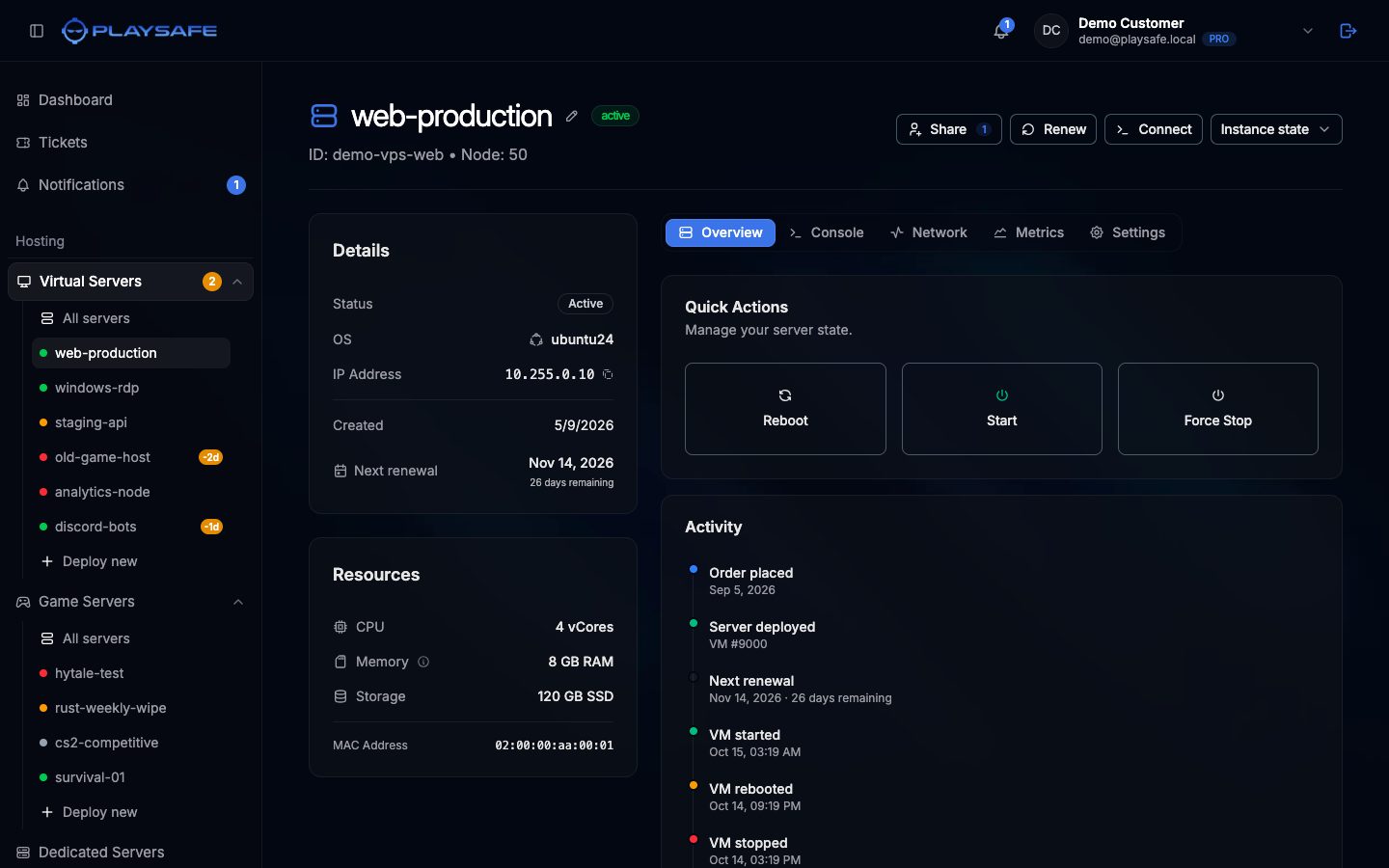The image size is (1389, 868).
Task: Copy the IP address 10.255.0.10
Action: (x=608, y=374)
